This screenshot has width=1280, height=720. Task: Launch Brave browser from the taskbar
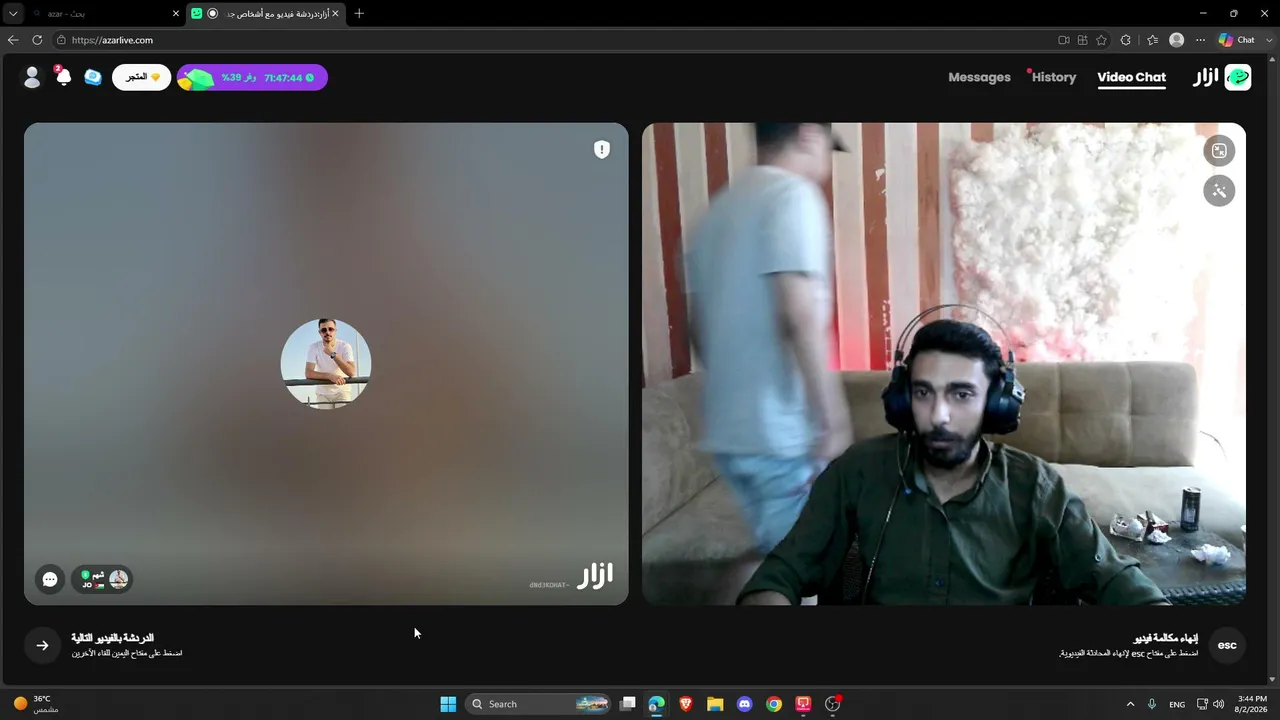(686, 704)
